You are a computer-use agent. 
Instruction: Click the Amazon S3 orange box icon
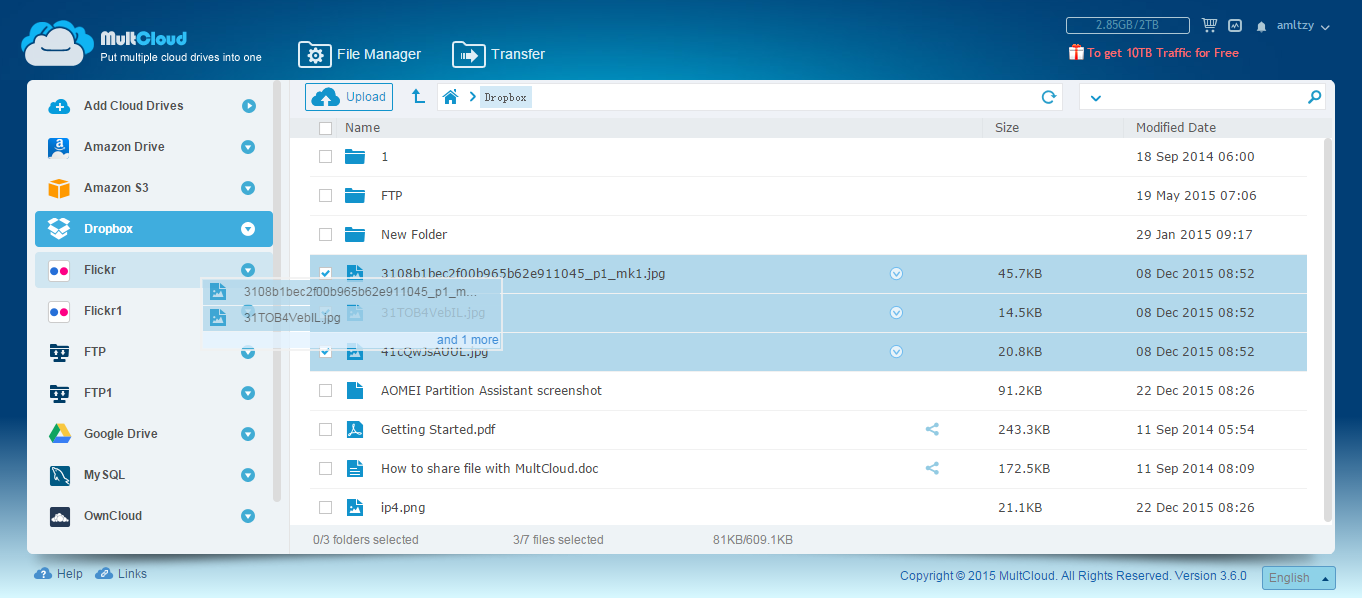point(59,188)
